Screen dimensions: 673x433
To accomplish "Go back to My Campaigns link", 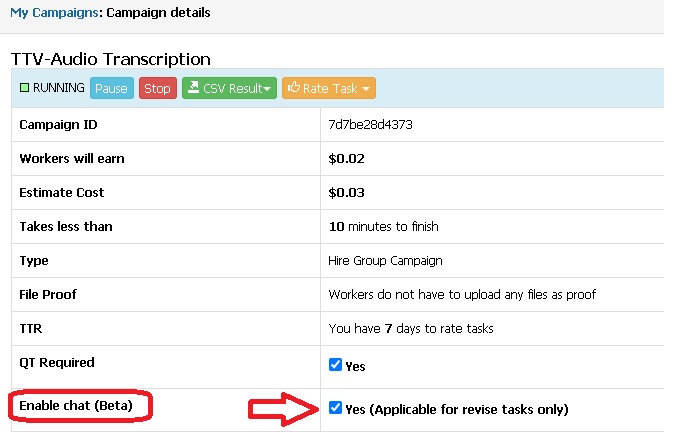I will tap(54, 12).
